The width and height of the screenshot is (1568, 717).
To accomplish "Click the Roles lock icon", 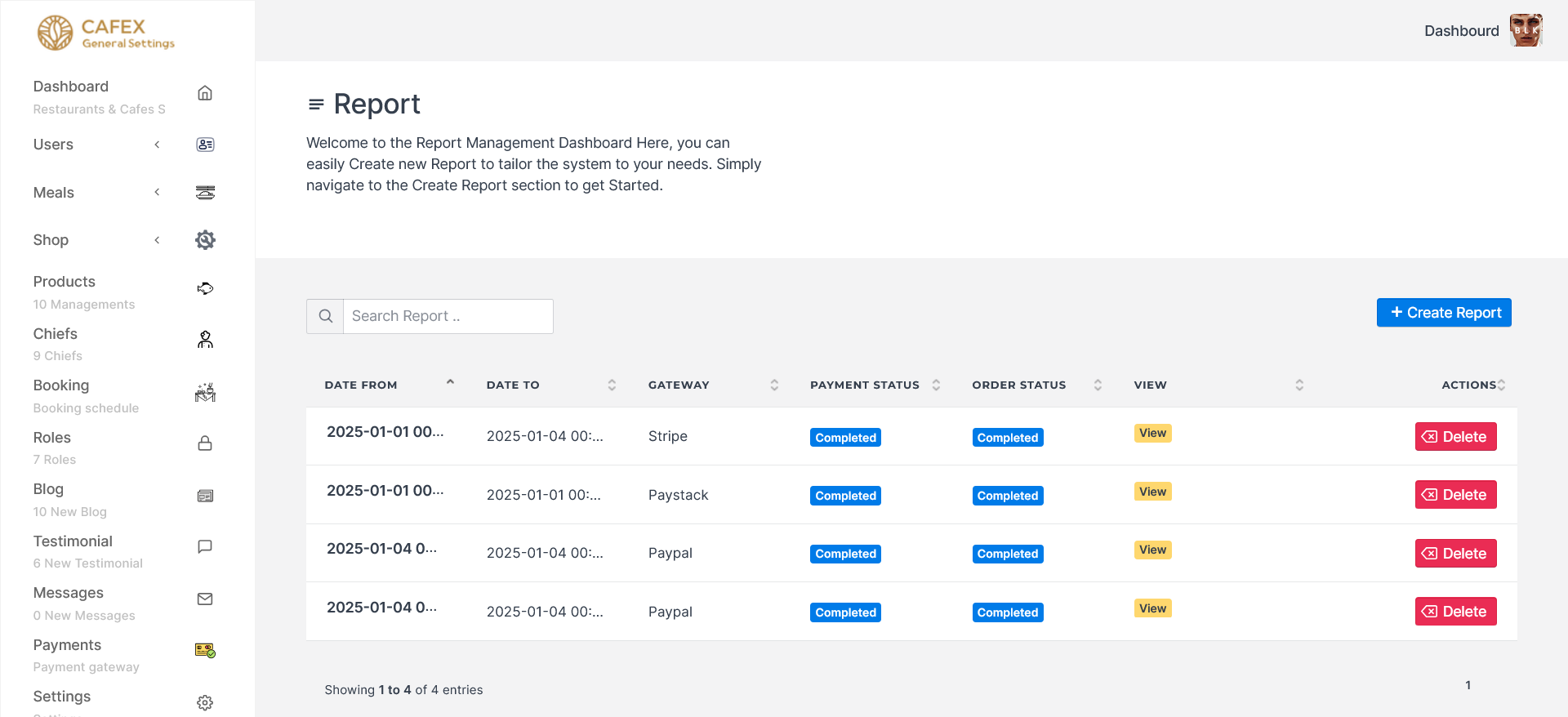I will (205, 443).
